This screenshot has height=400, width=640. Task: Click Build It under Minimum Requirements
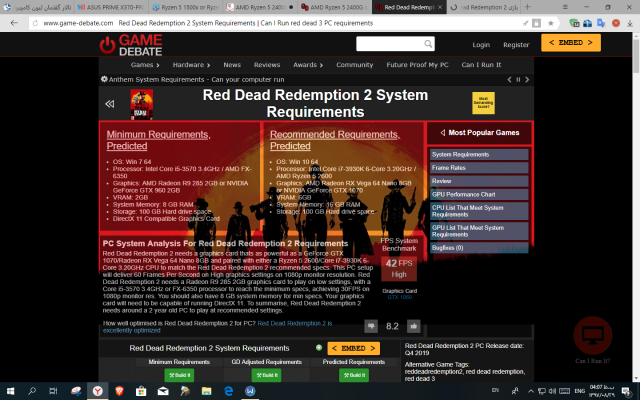179,375
